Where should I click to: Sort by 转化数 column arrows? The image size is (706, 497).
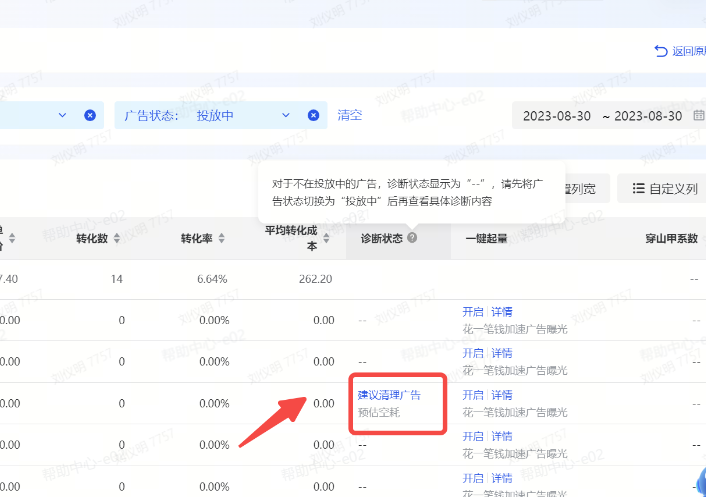point(117,239)
